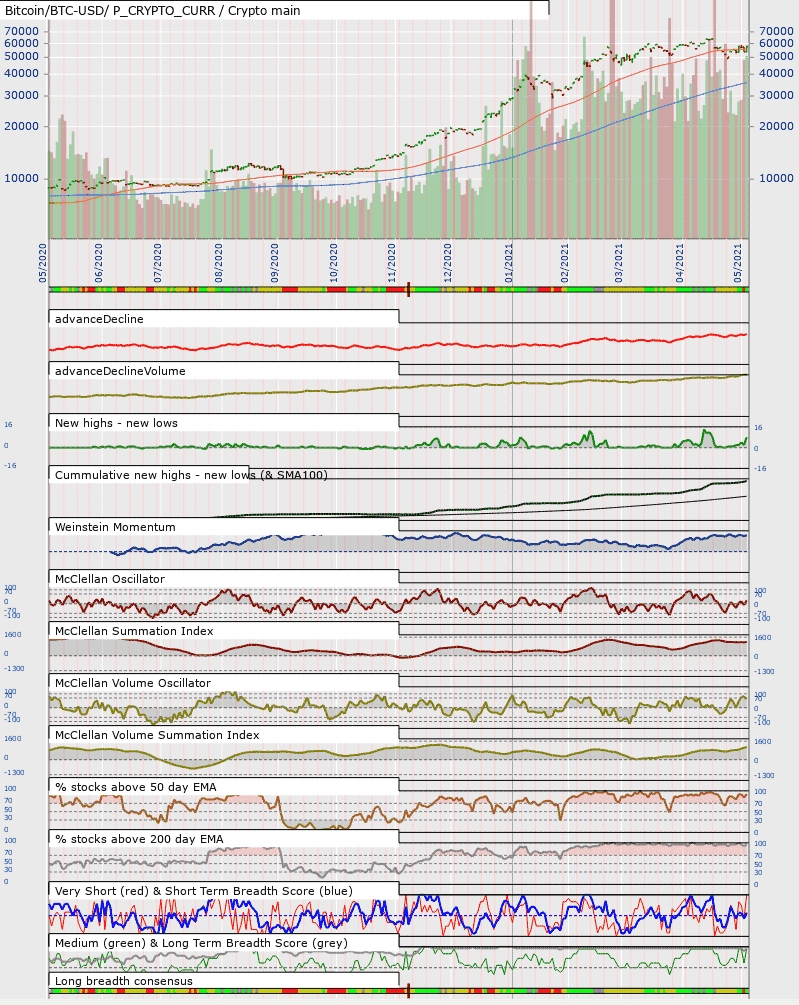
Task: Click the dark marker on Long breadth consensus bar
Action: coord(408,991)
